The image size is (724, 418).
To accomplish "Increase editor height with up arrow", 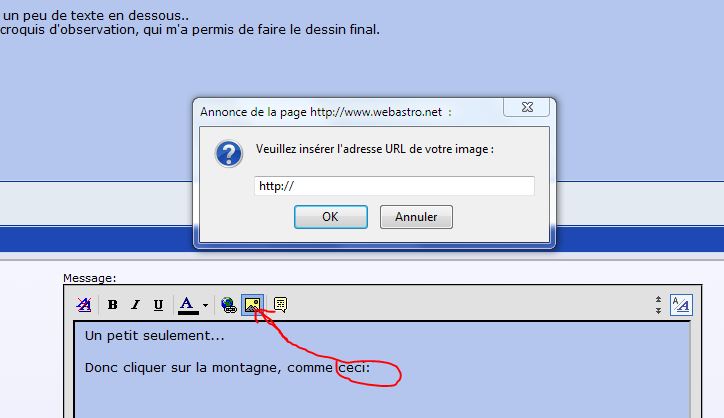I will (658, 300).
